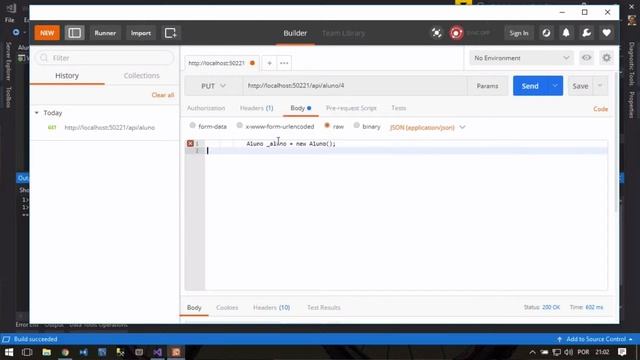
Task: Click the Clear all link
Action: click(x=163, y=95)
